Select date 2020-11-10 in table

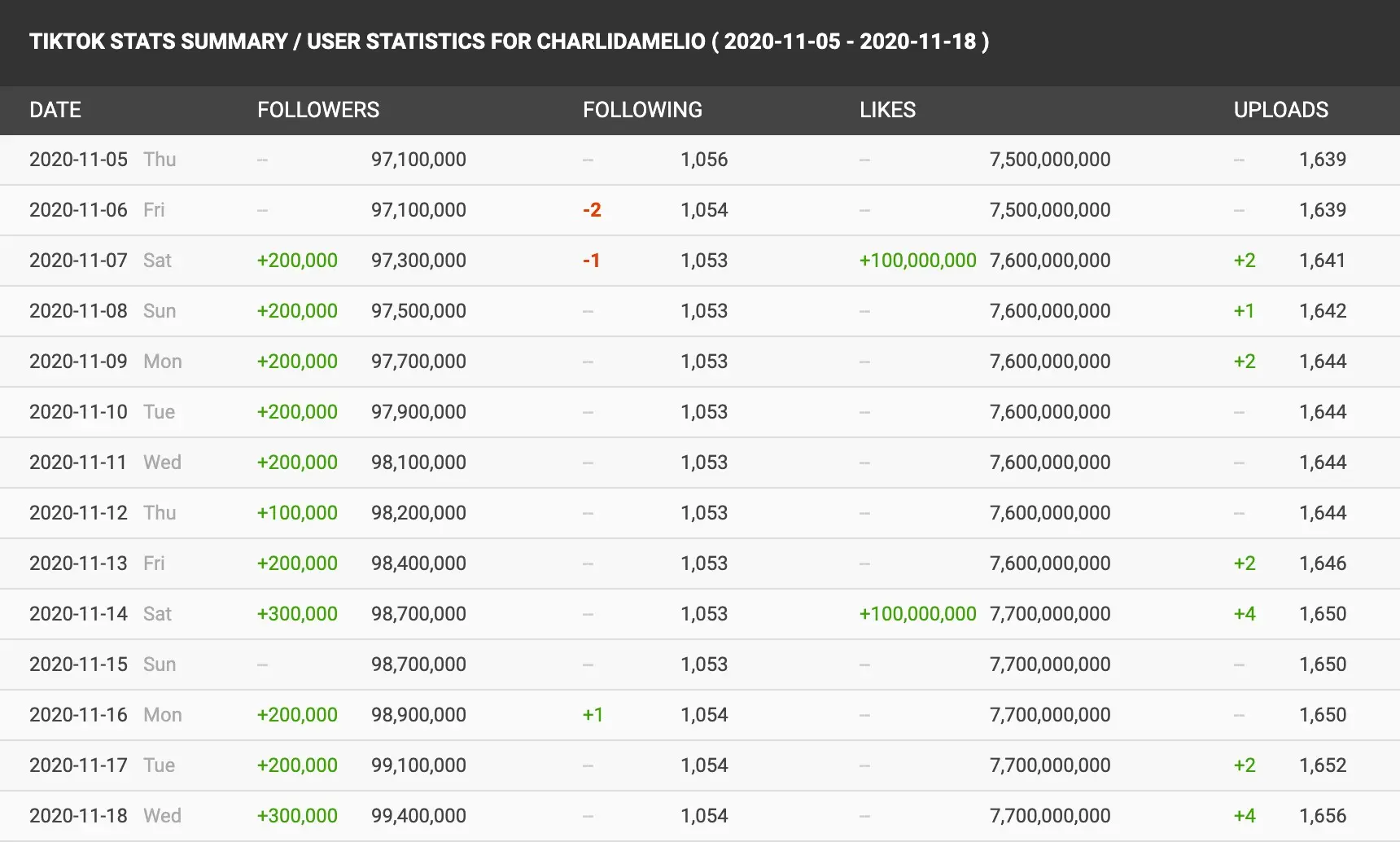pos(78,412)
